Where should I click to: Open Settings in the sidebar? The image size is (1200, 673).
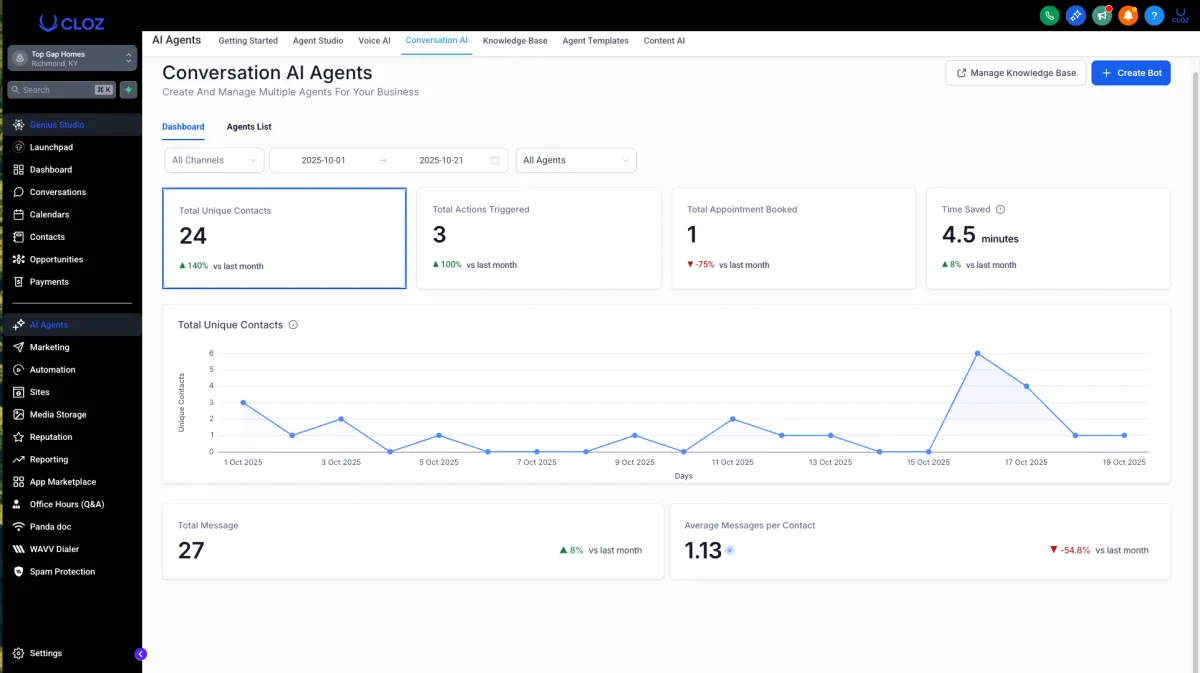(46, 653)
